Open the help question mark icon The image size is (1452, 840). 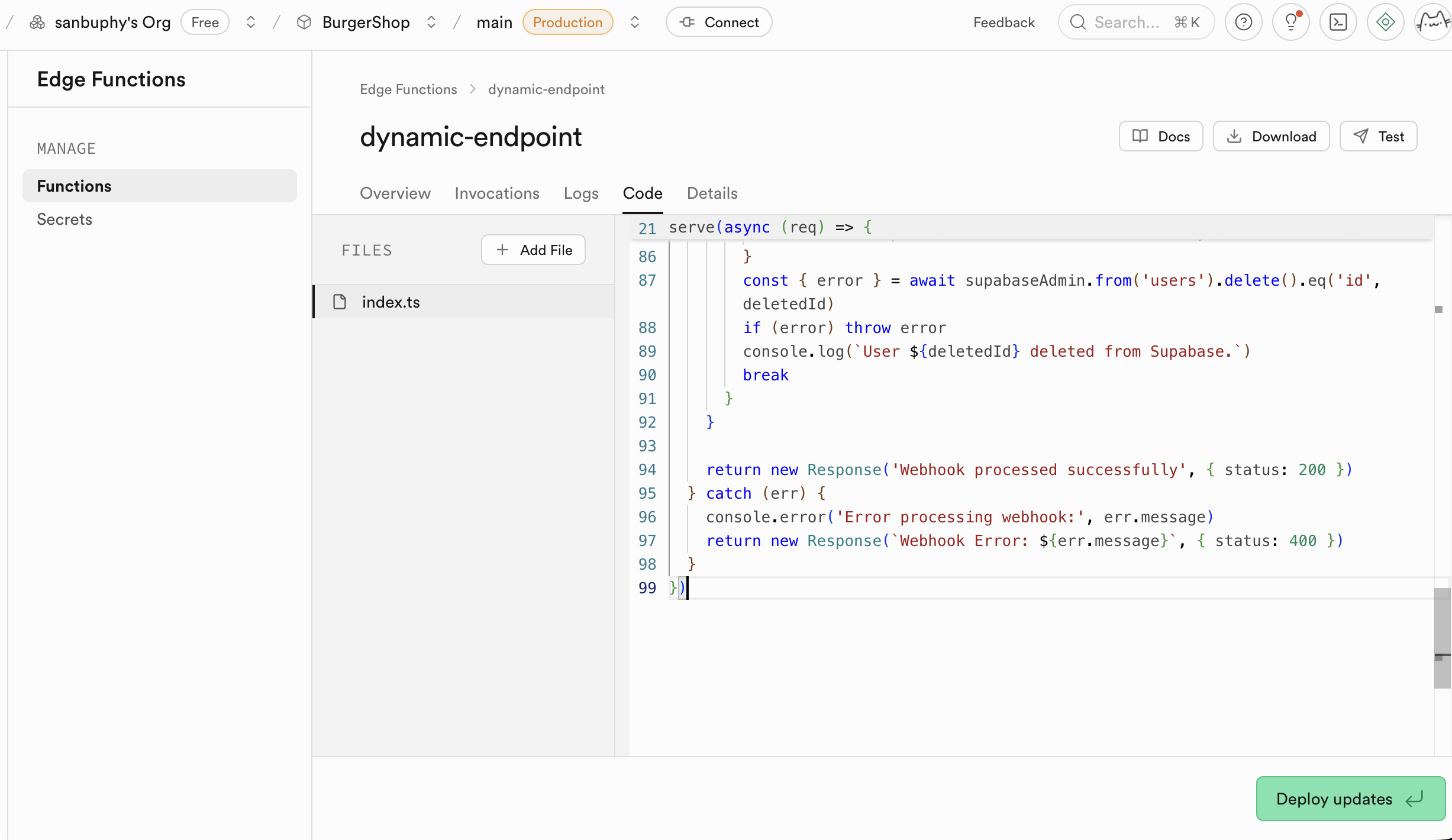[x=1243, y=22]
